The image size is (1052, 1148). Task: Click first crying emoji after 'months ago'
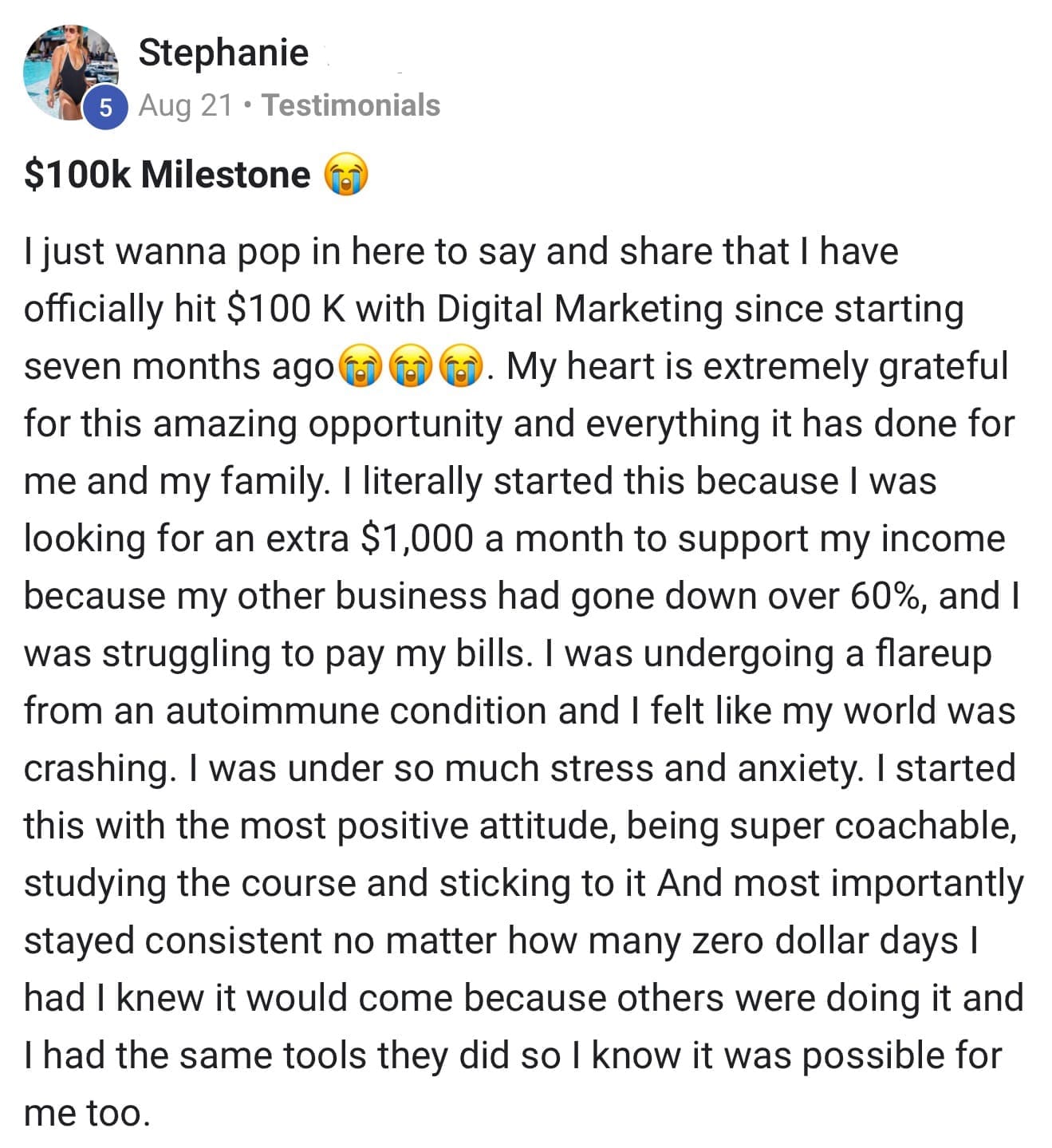[x=361, y=367]
